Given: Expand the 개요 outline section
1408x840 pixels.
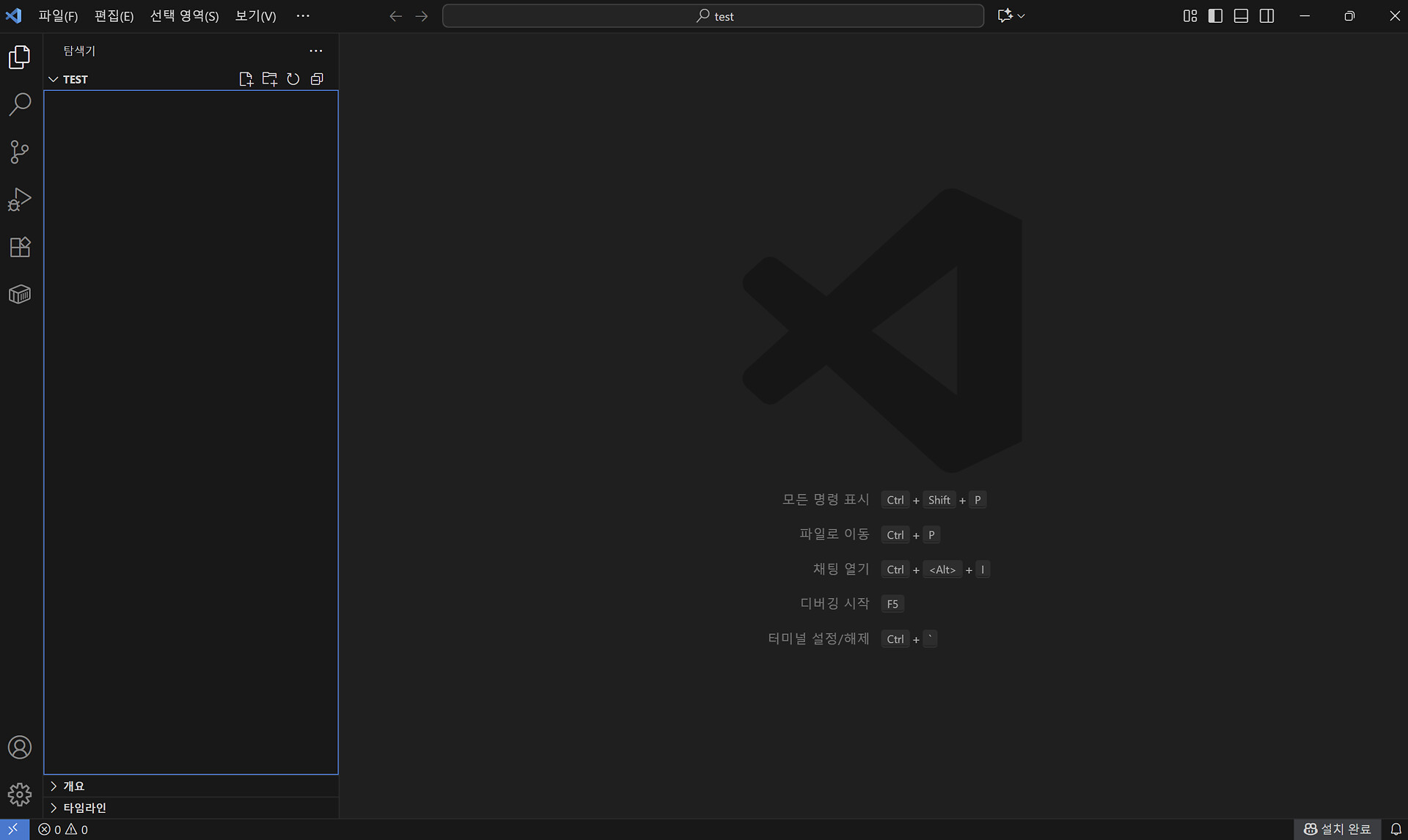Looking at the screenshot, I should click(x=73, y=786).
